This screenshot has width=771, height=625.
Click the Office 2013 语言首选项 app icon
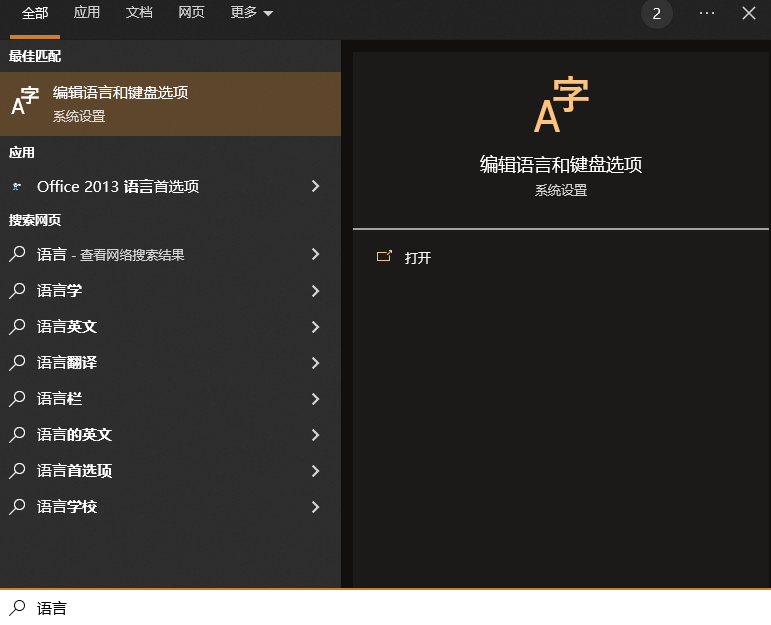tap(17, 186)
